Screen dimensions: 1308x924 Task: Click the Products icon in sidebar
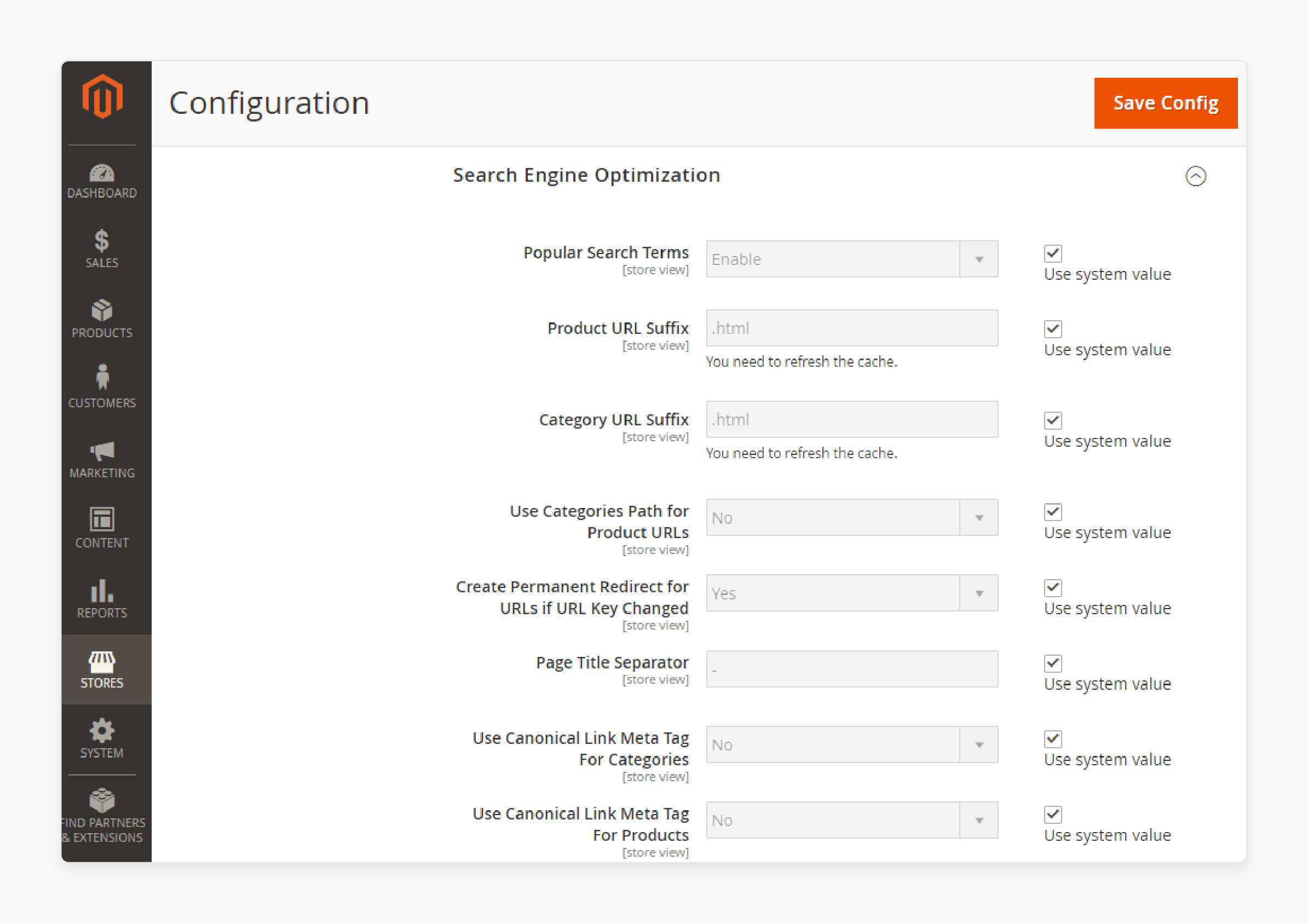pyautogui.click(x=101, y=311)
